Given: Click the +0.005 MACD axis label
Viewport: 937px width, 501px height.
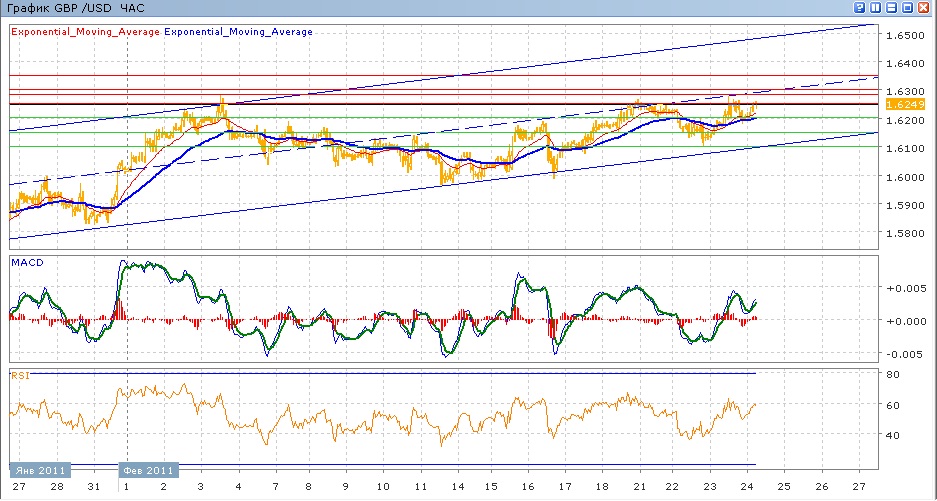Looking at the screenshot, I should click(x=907, y=288).
